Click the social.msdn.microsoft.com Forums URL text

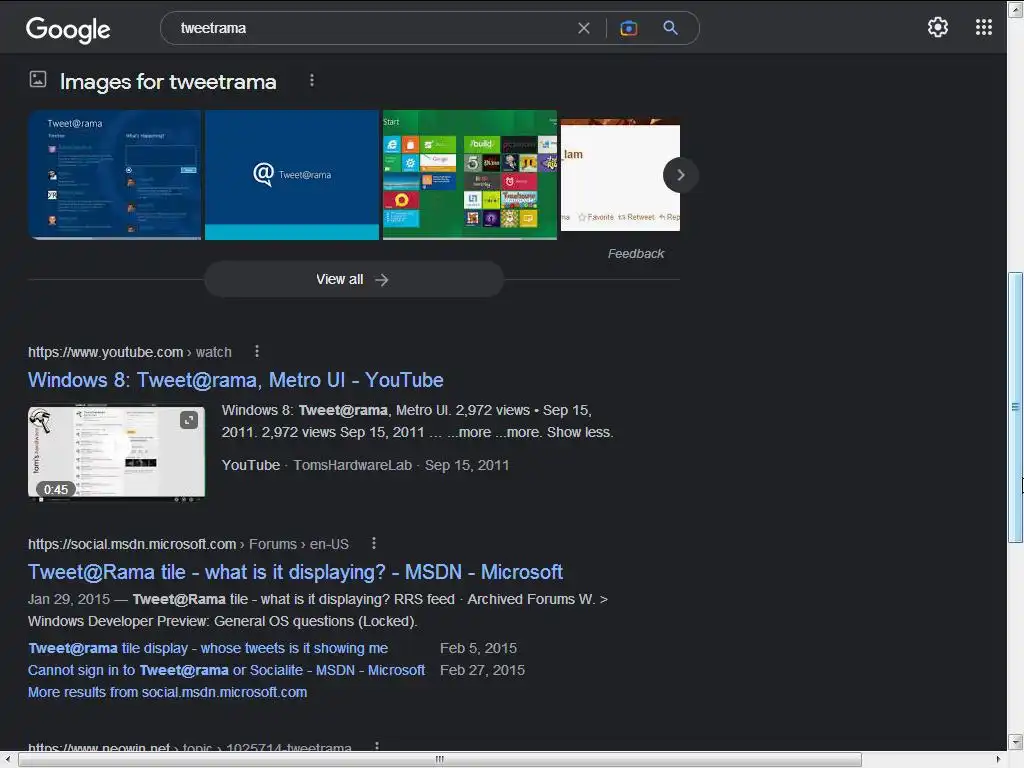click(188, 544)
